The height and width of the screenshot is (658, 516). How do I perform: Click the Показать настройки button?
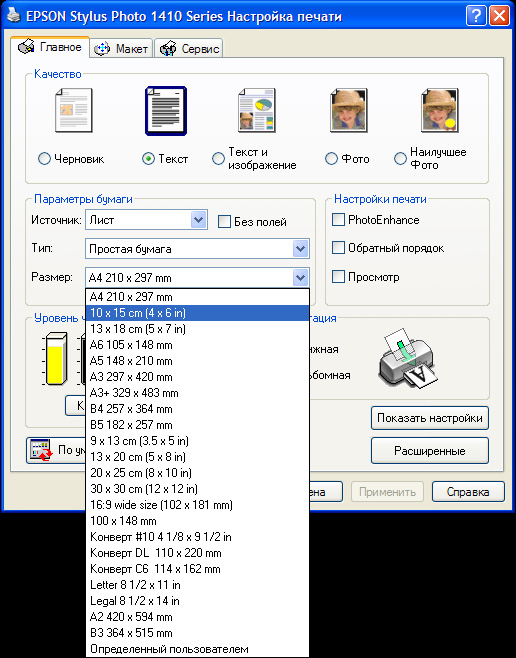pos(430,418)
